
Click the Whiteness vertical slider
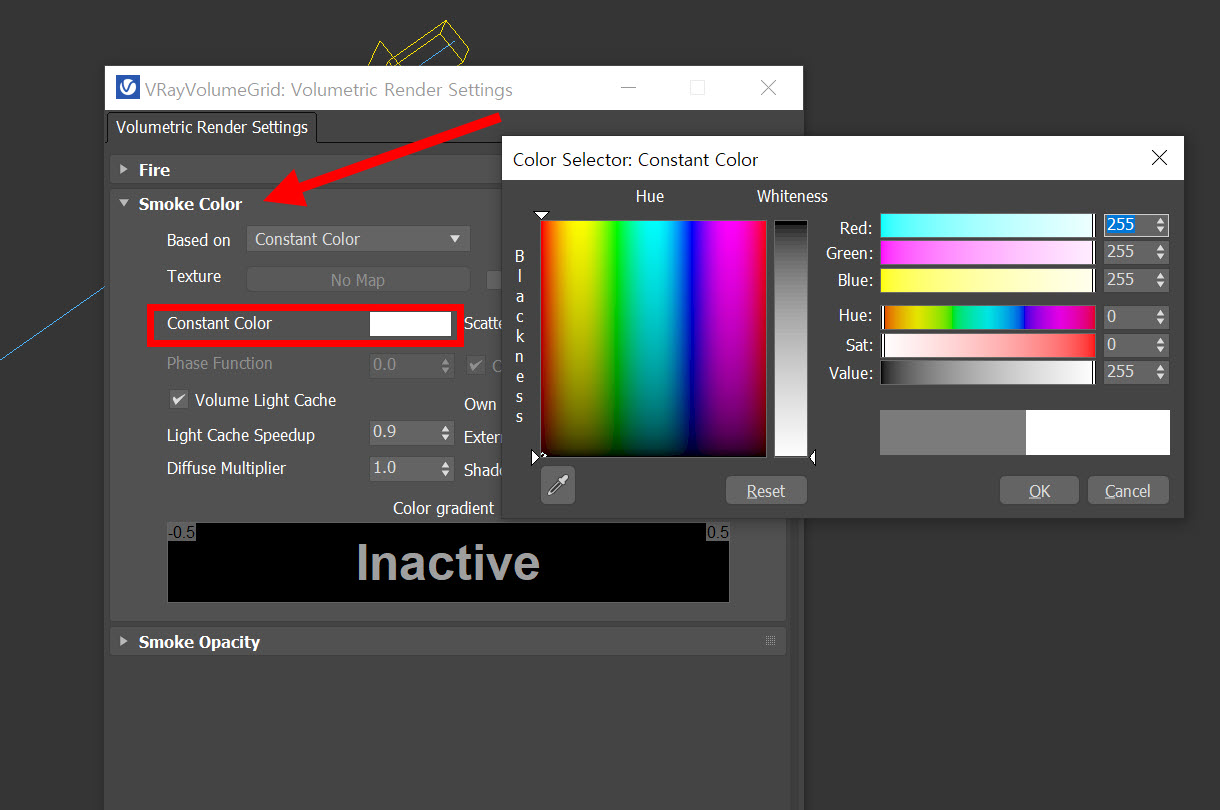(790, 338)
